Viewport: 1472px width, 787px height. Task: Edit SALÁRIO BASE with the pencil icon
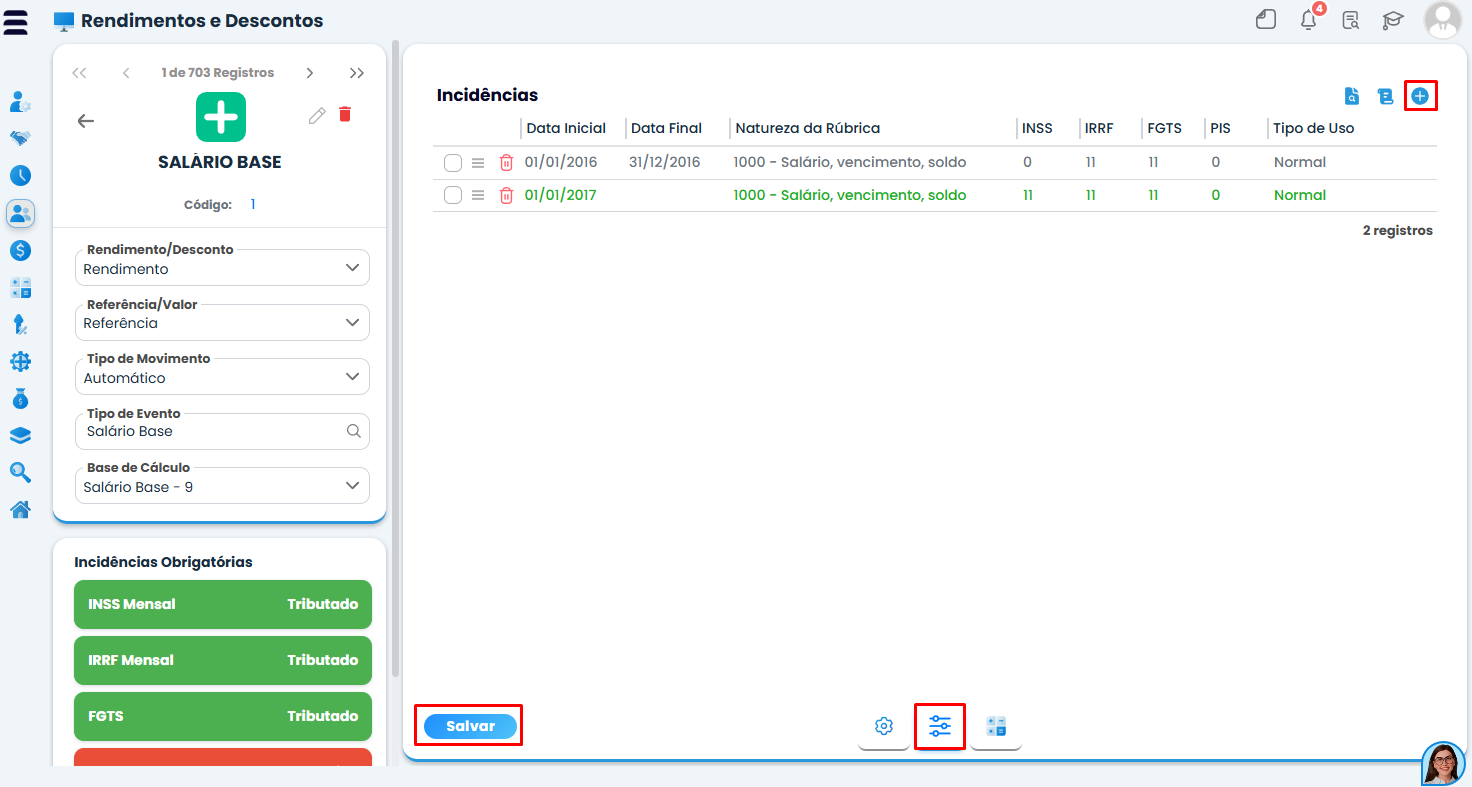[x=317, y=115]
